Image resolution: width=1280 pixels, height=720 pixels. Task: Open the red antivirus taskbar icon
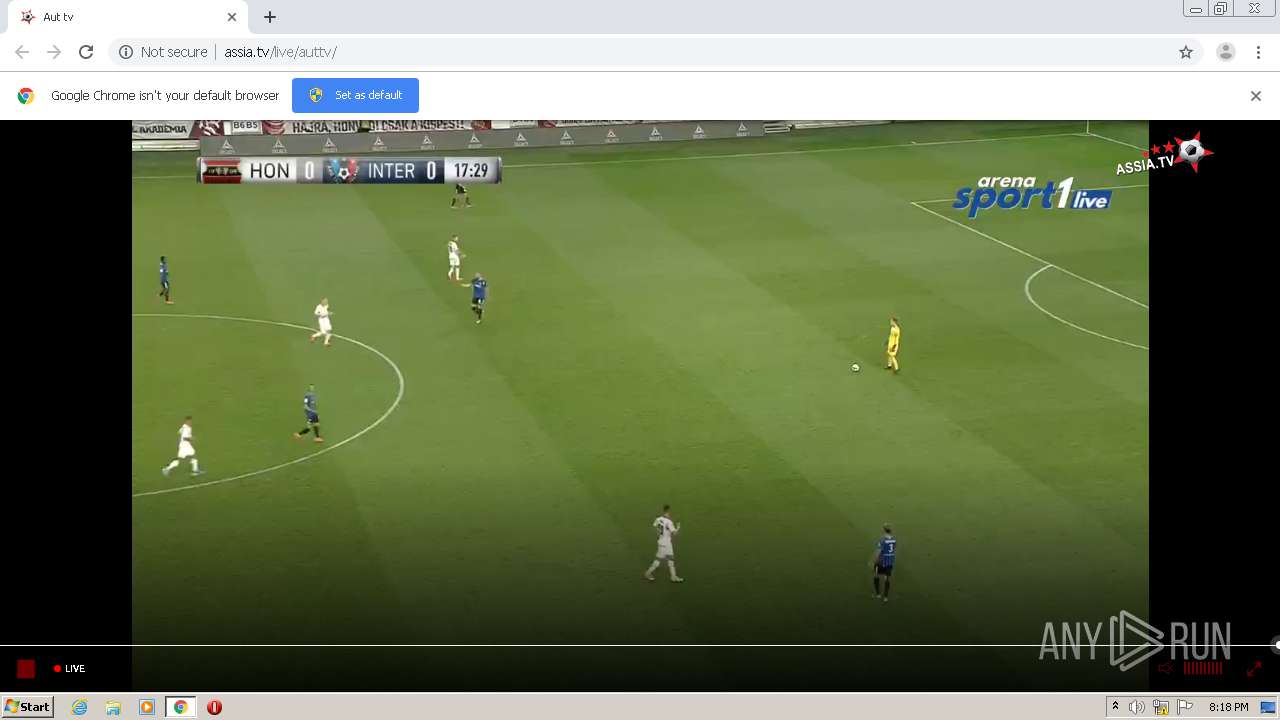click(x=214, y=707)
